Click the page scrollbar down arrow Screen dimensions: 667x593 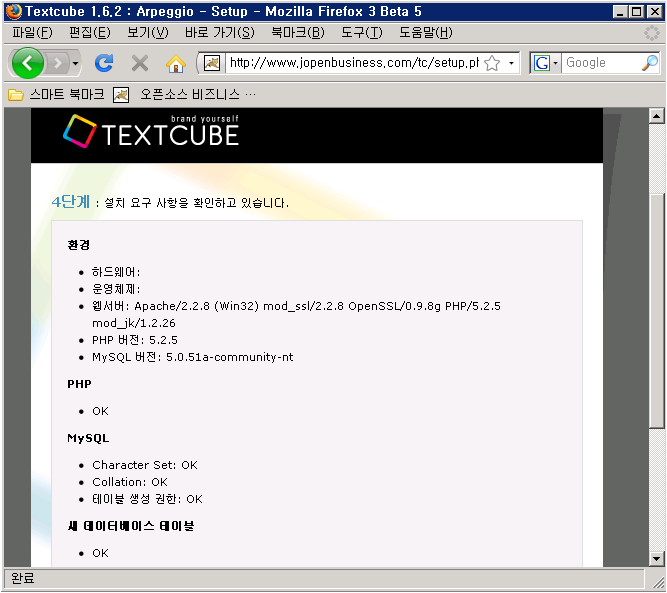pyautogui.click(x=656, y=559)
